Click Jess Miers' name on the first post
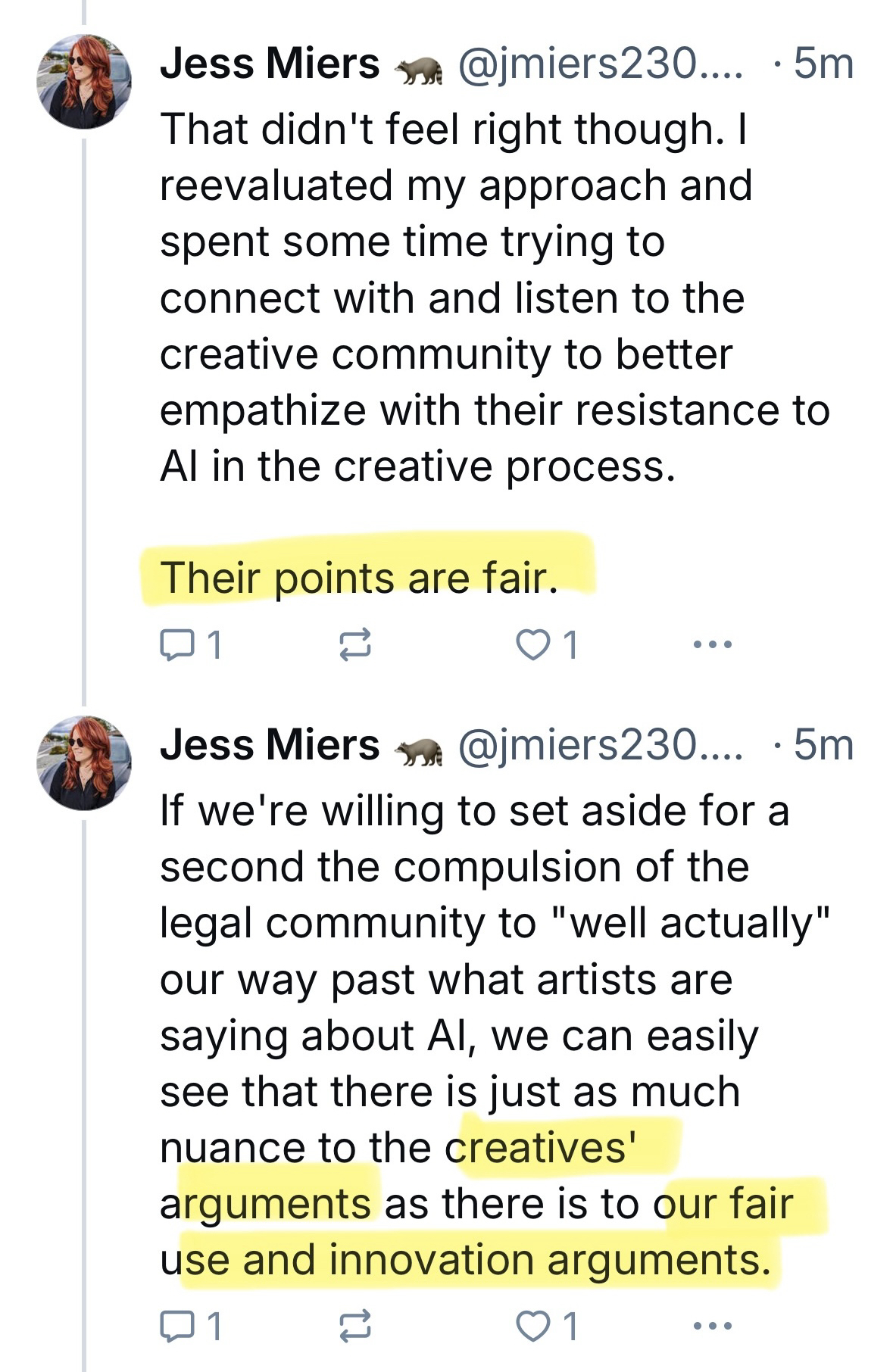Image resolution: width=893 pixels, height=1372 pixels. tap(270, 64)
